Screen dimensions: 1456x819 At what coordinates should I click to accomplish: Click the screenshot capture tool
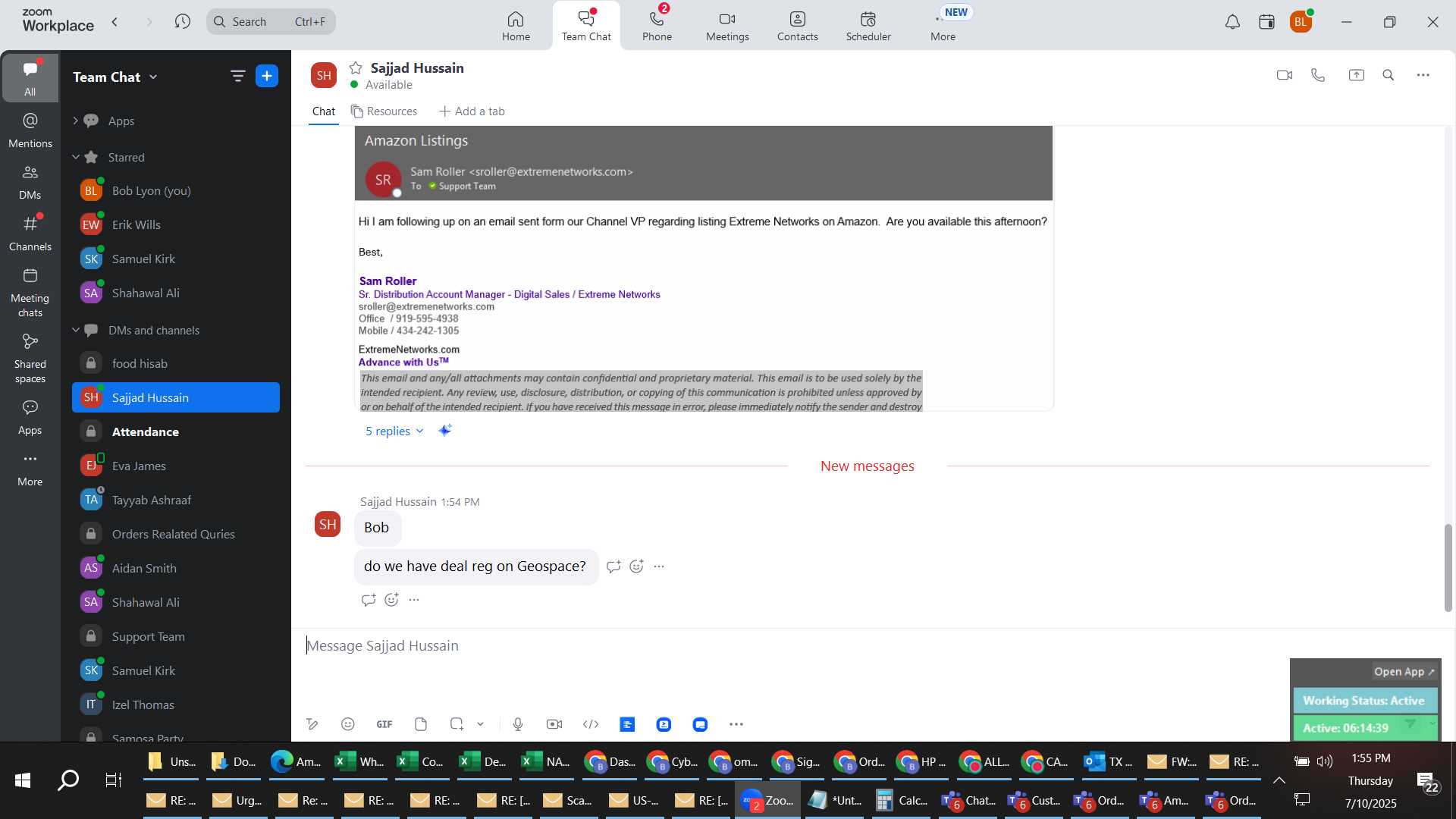point(457,724)
